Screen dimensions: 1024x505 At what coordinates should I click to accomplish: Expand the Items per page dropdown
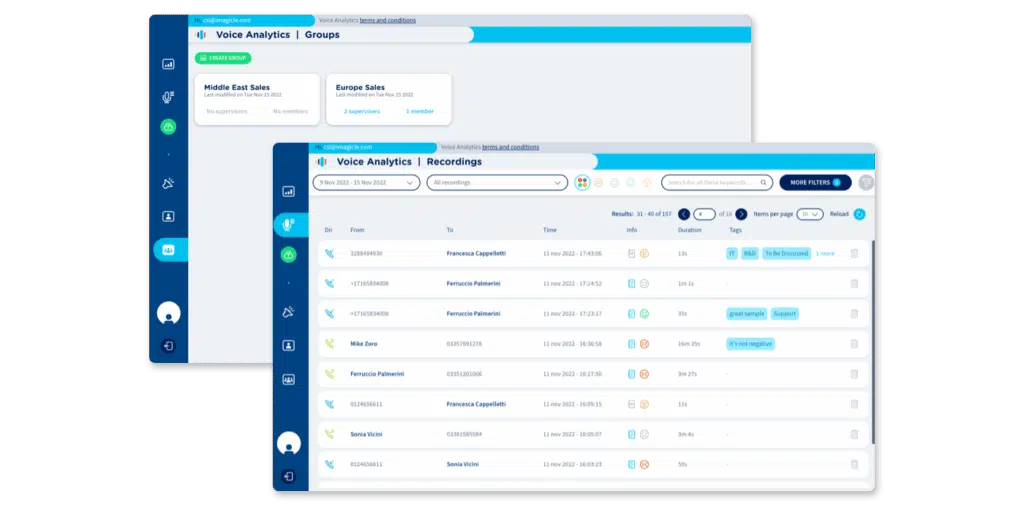(810, 214)
